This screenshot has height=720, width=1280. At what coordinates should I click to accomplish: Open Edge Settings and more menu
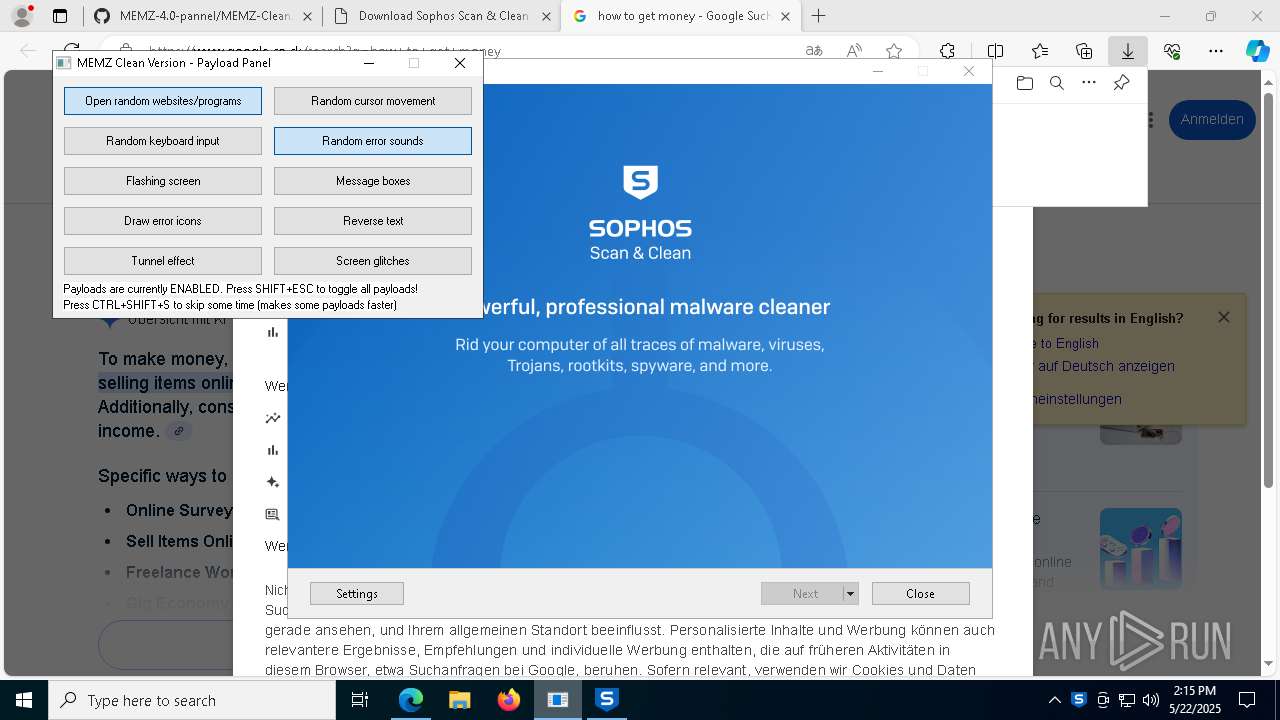click(1216, 51)
